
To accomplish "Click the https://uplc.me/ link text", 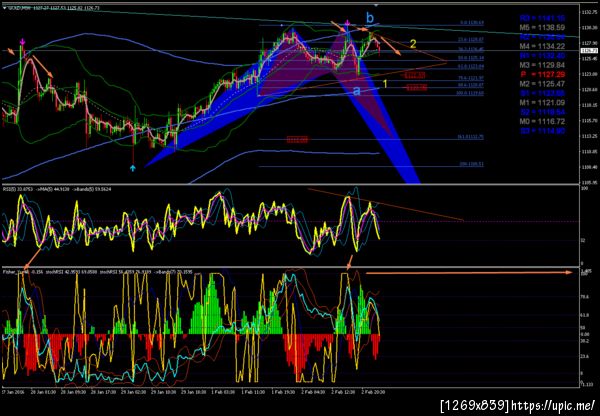I will click(x=553, y=405).
